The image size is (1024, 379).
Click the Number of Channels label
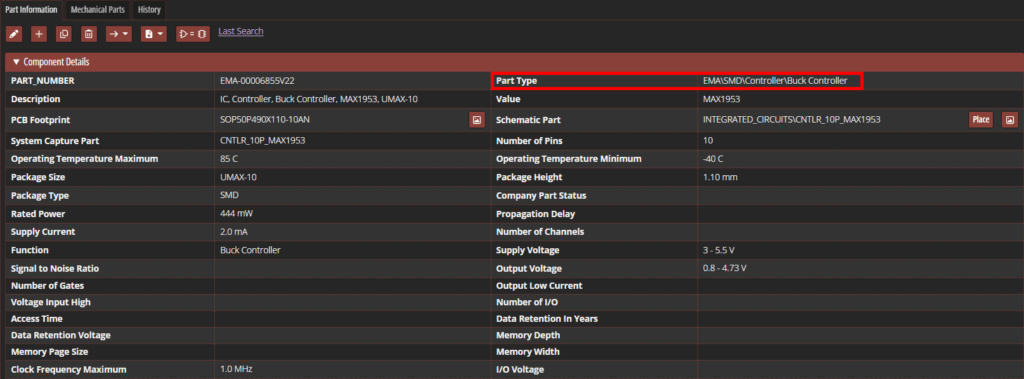coord(540,232)
